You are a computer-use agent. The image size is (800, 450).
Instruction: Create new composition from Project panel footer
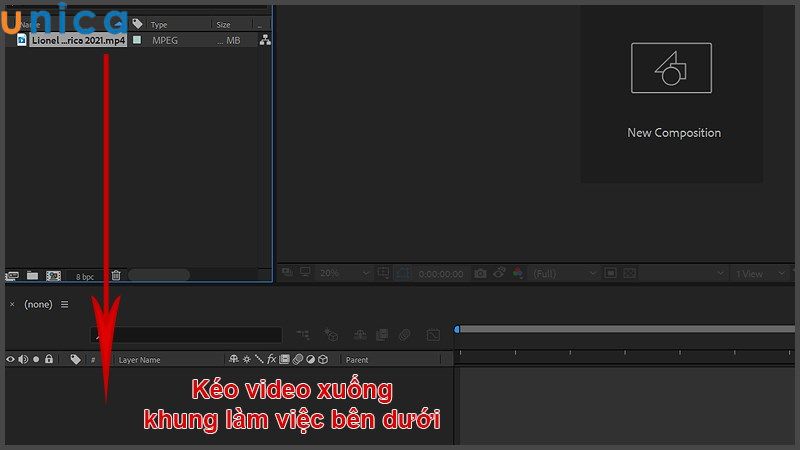pyautogui.click(x=54, y=276)
